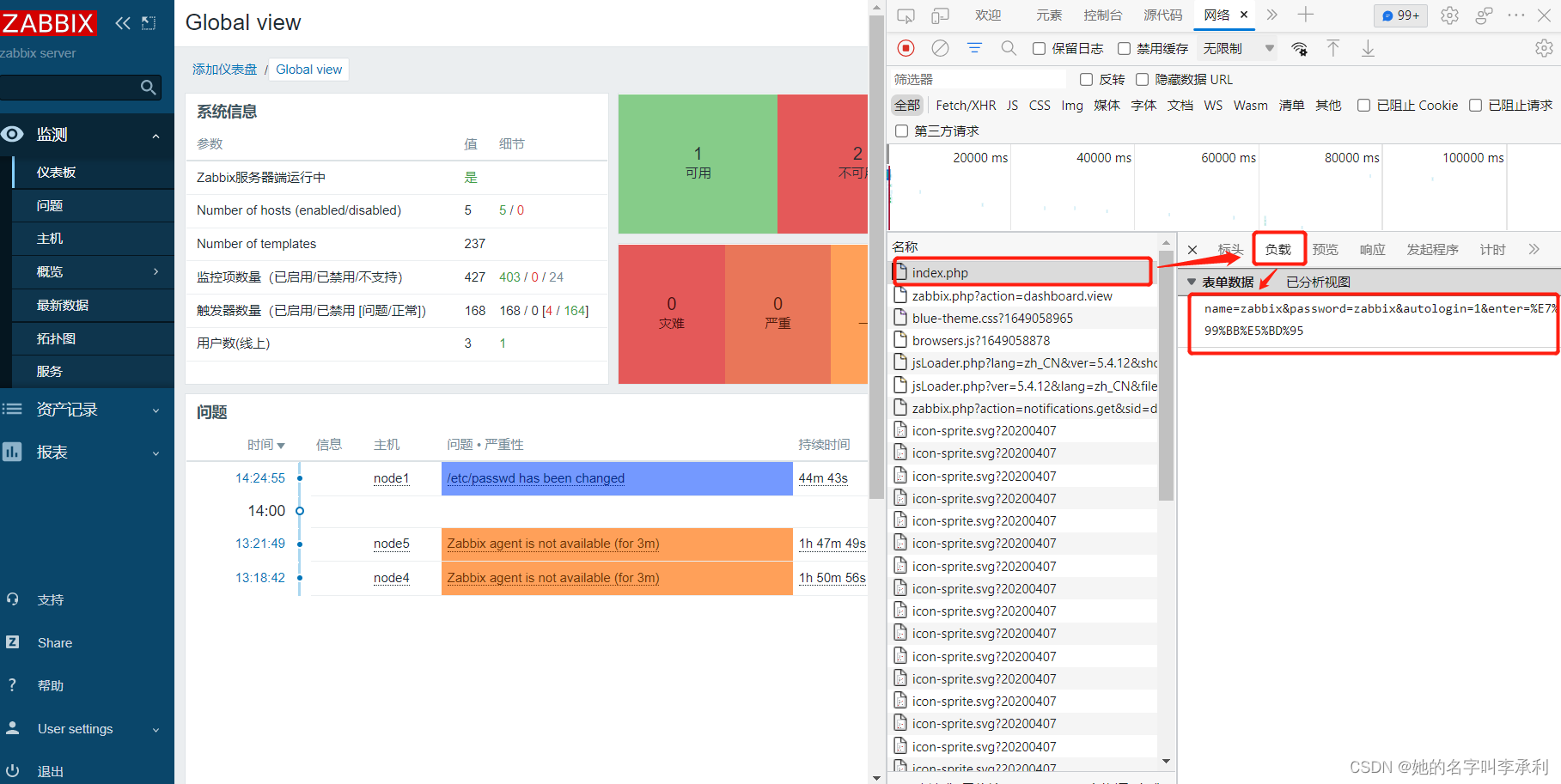Expand the 报表 sidebar section
The height and width of the screenshot is (784, 1561).
155,453
